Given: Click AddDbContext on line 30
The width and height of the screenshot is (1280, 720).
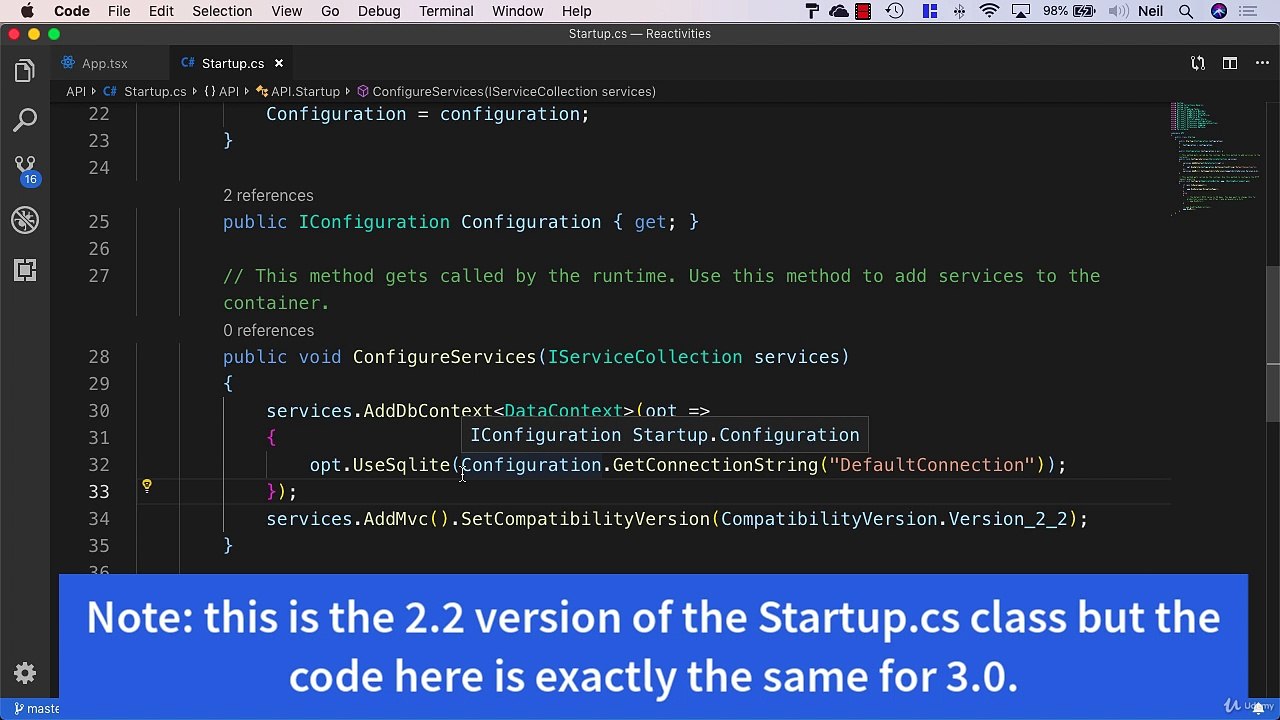Looking at the screenshot, I should point(428,411).
